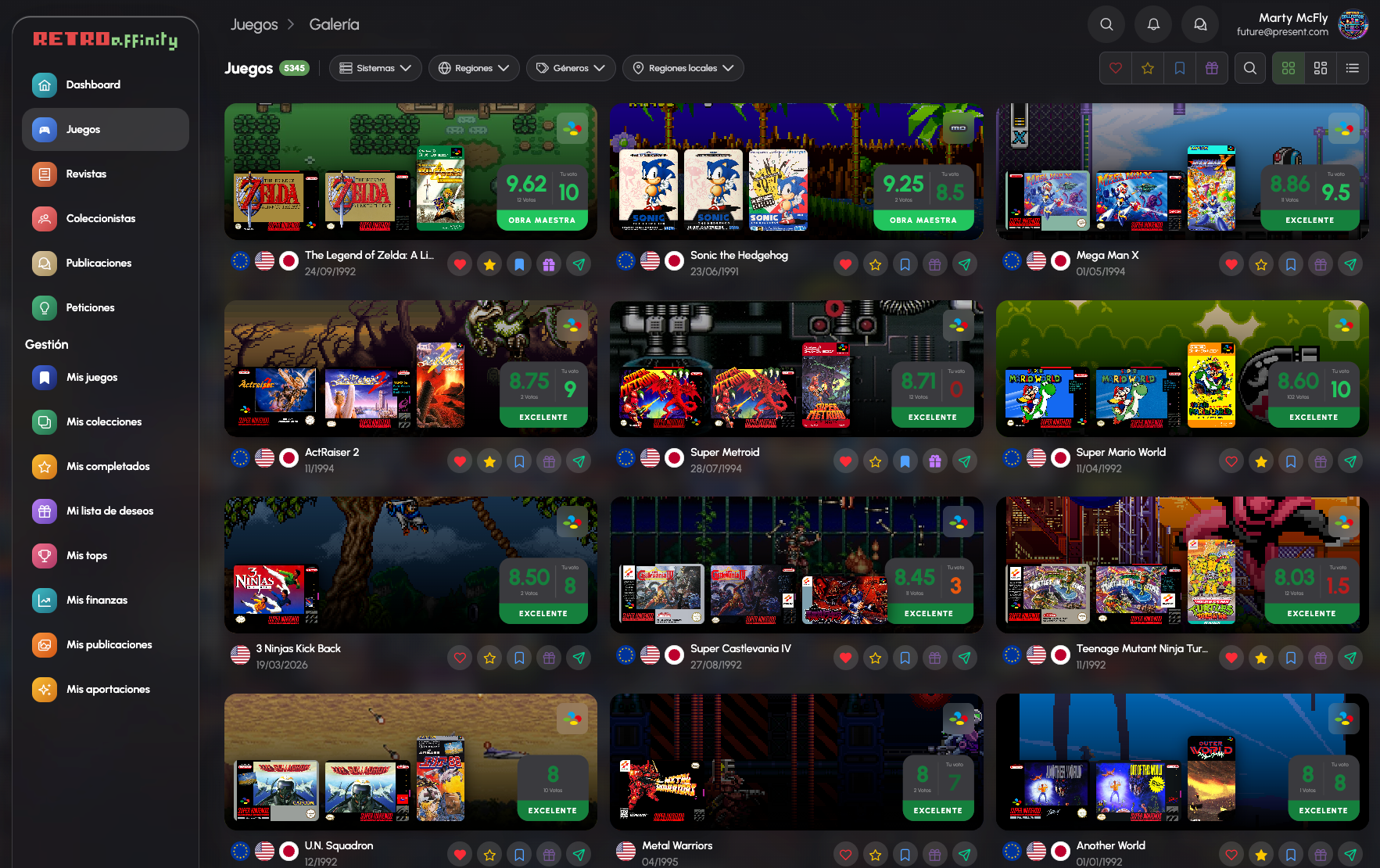This screenshot has width=1380, height=868.
Task: Click the Juegos breadcrumb link
Action: 254,24
